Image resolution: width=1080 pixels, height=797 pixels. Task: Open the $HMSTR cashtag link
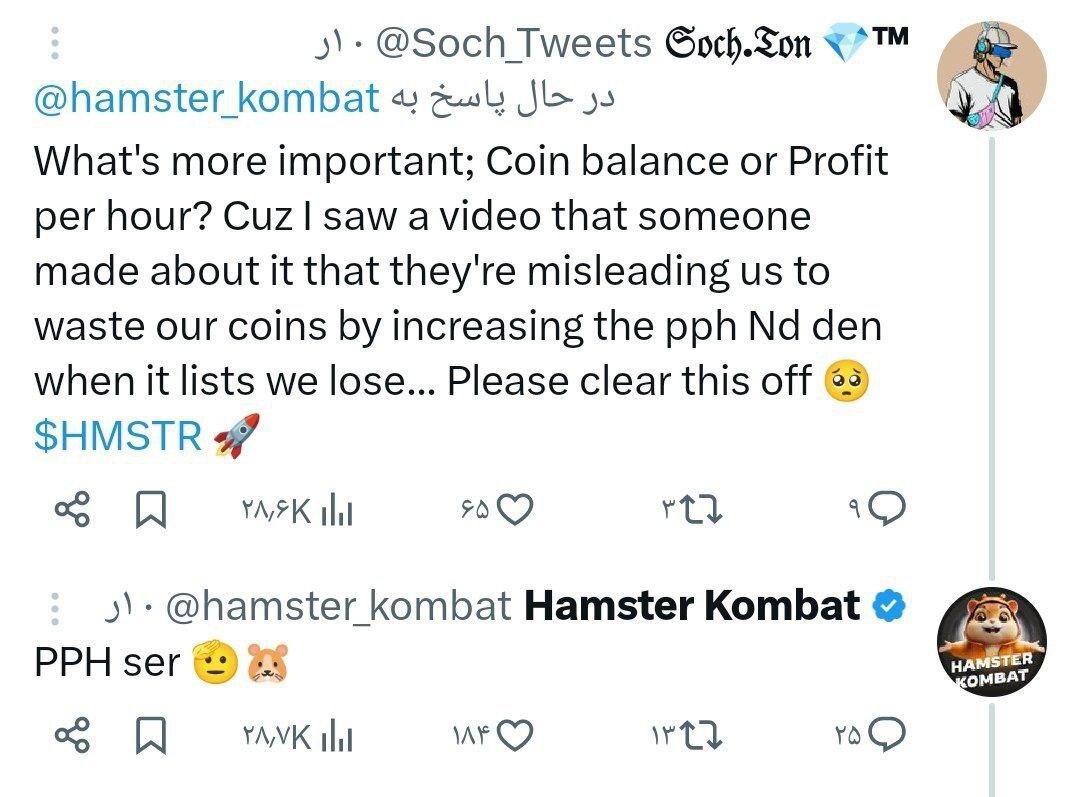117,436
